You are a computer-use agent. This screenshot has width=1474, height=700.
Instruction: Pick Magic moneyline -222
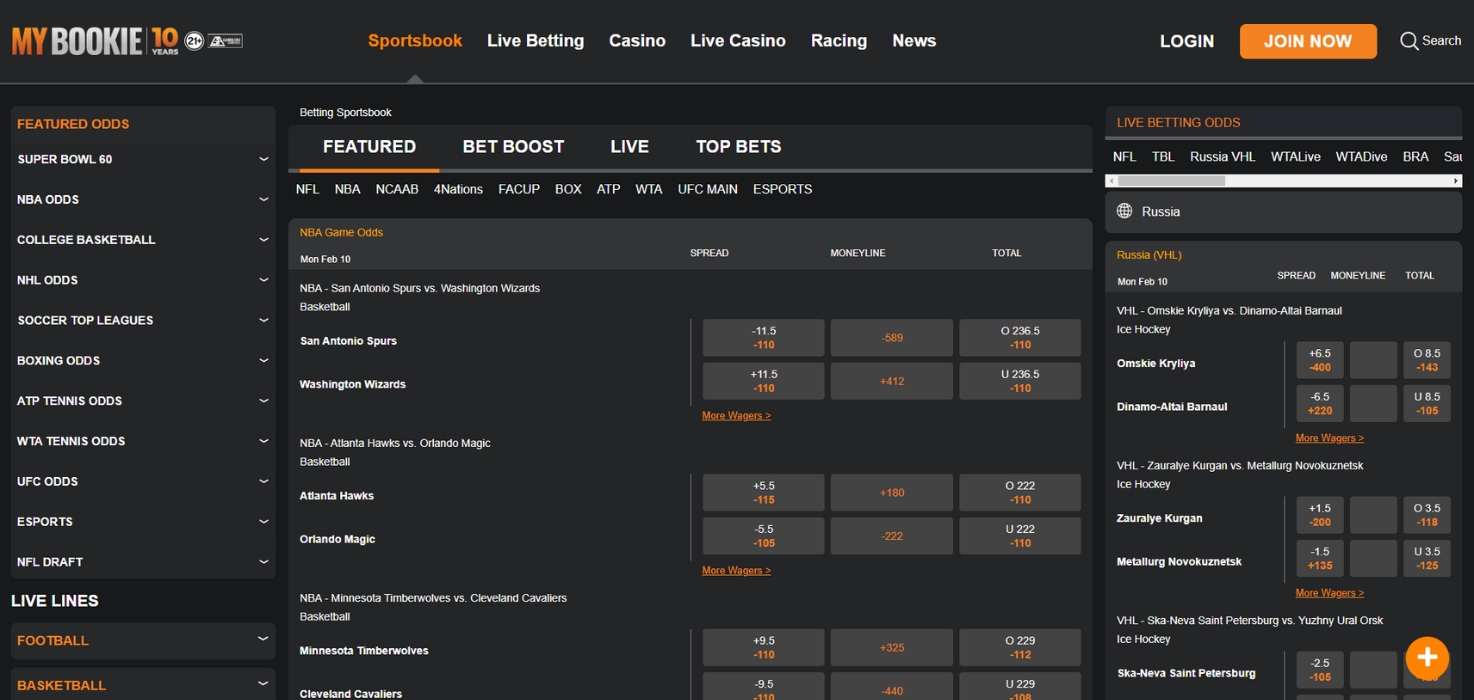click(x=892, y=536)
